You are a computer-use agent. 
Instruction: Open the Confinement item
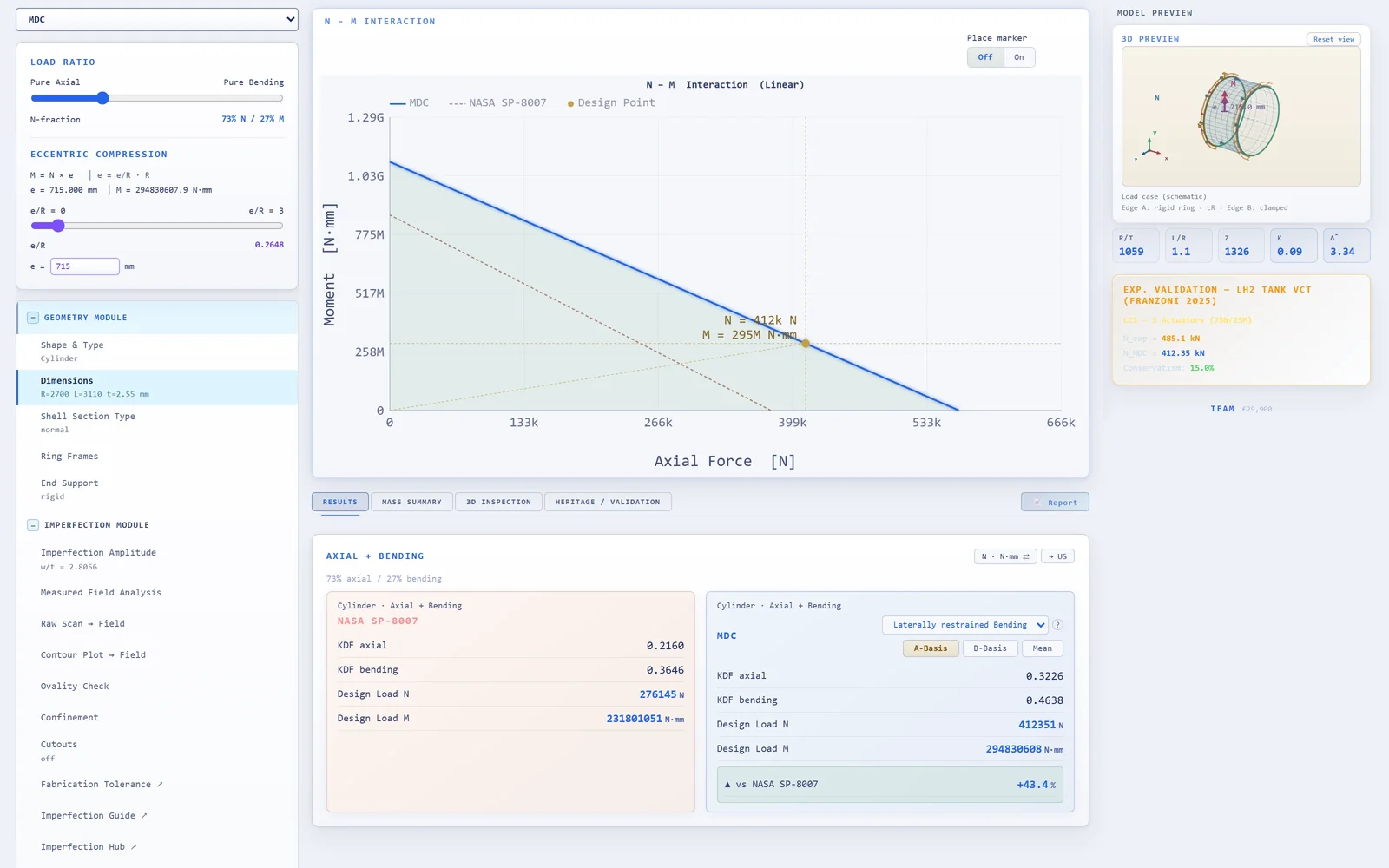pyautogui.click(x=157, y=718)
